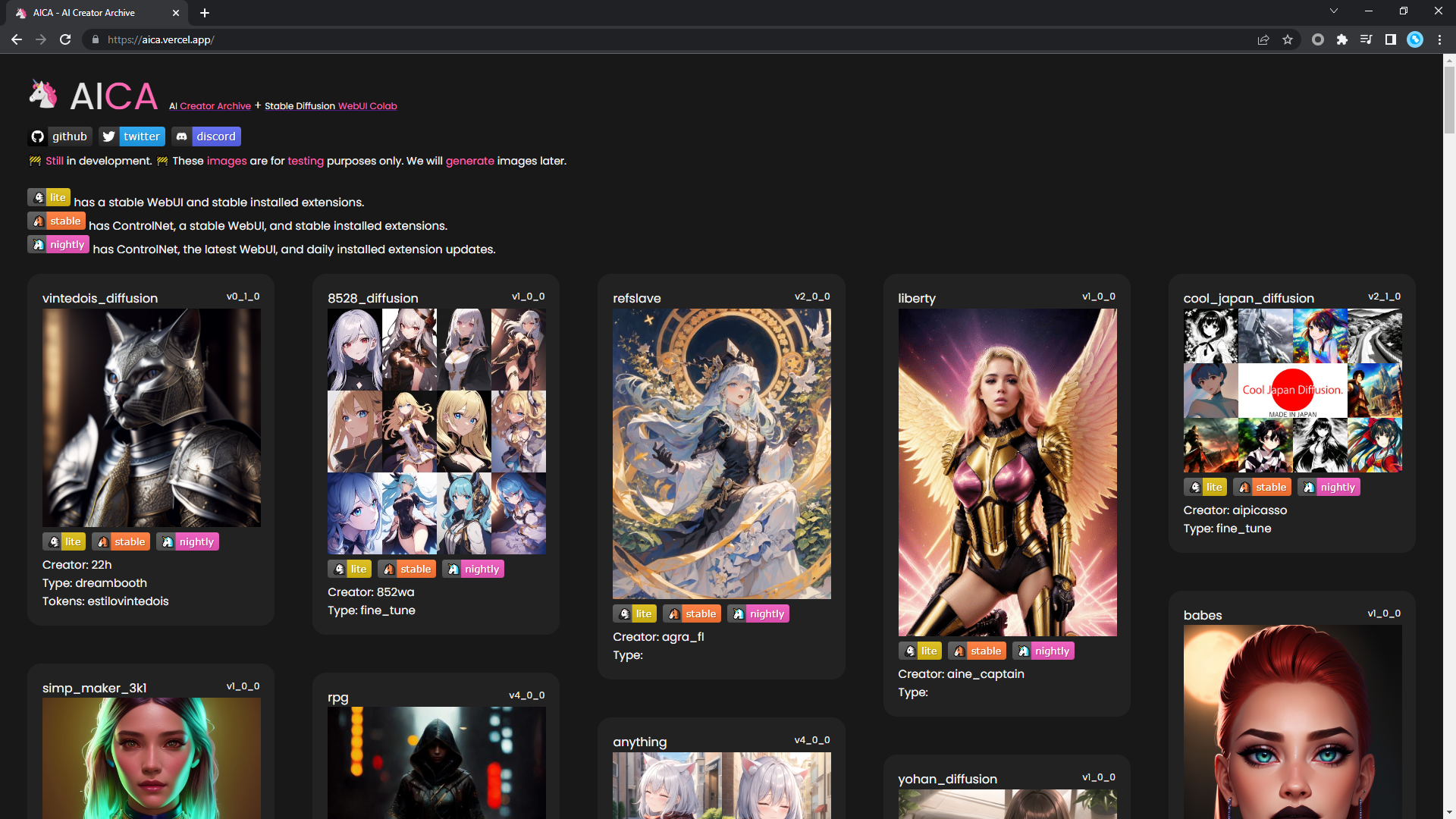Open the discord badge link
This screenshot has width=1456, height=819.
[x=206, y=136]
